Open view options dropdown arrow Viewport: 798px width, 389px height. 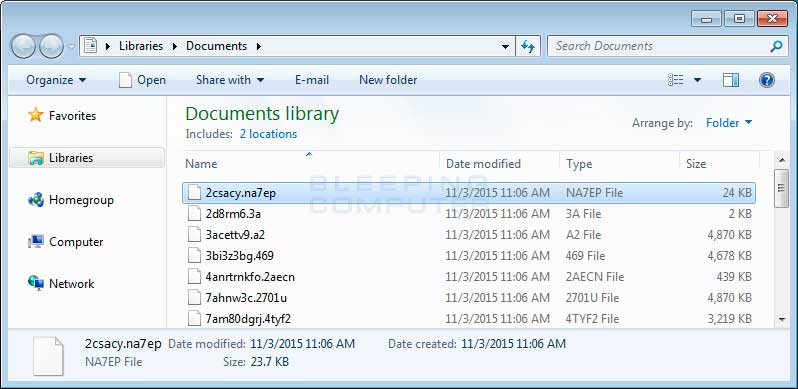697,80
